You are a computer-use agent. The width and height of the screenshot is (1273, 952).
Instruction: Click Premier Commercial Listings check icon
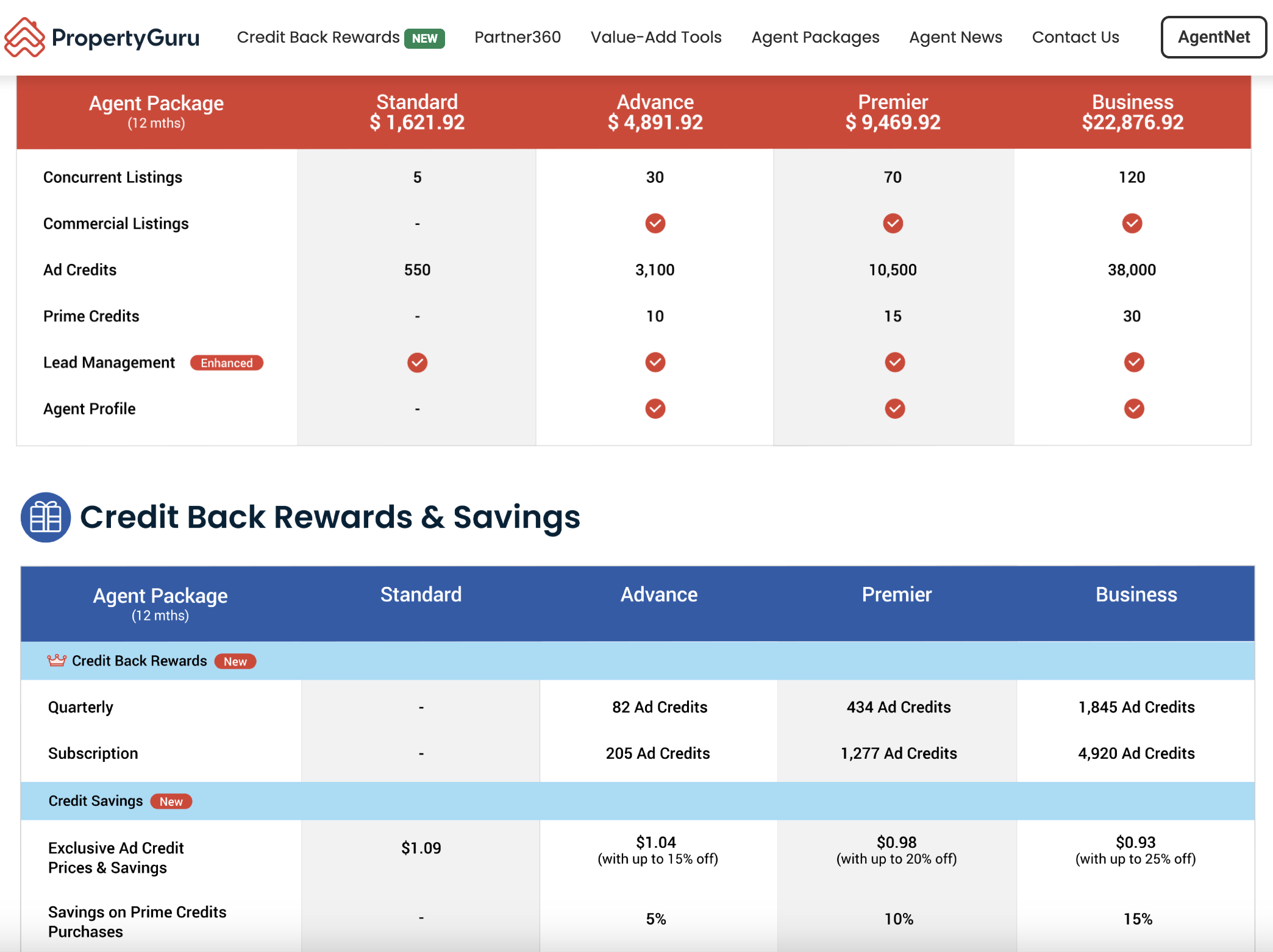(x=893, y=224)
